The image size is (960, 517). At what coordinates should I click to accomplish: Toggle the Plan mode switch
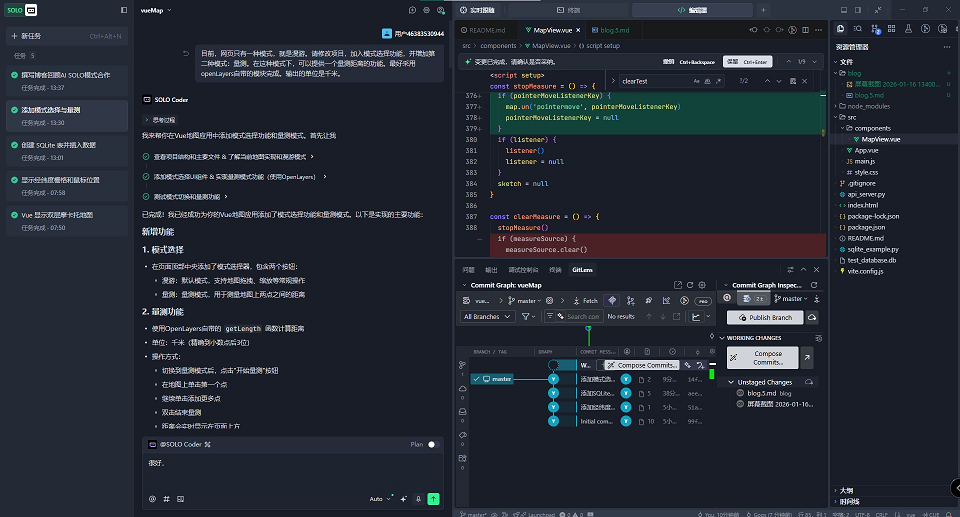[432, 444]
